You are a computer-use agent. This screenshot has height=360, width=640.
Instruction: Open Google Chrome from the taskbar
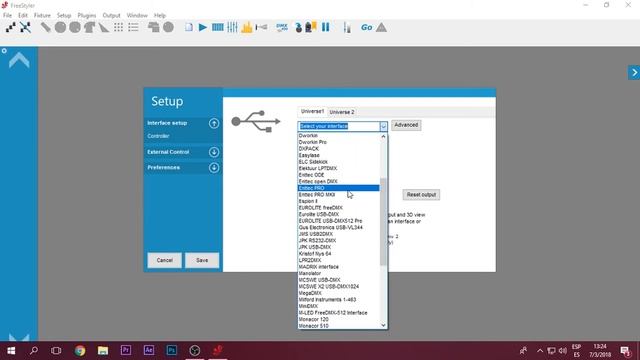tap(80, 350)
